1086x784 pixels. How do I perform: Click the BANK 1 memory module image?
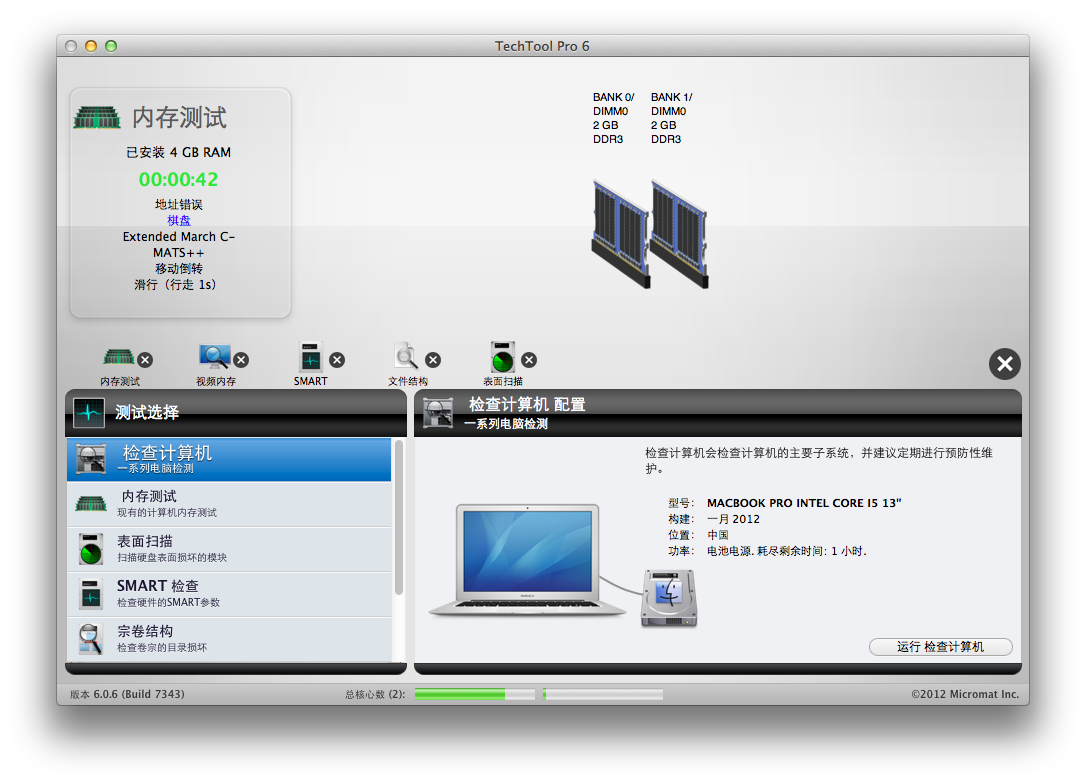pos(679,234)
